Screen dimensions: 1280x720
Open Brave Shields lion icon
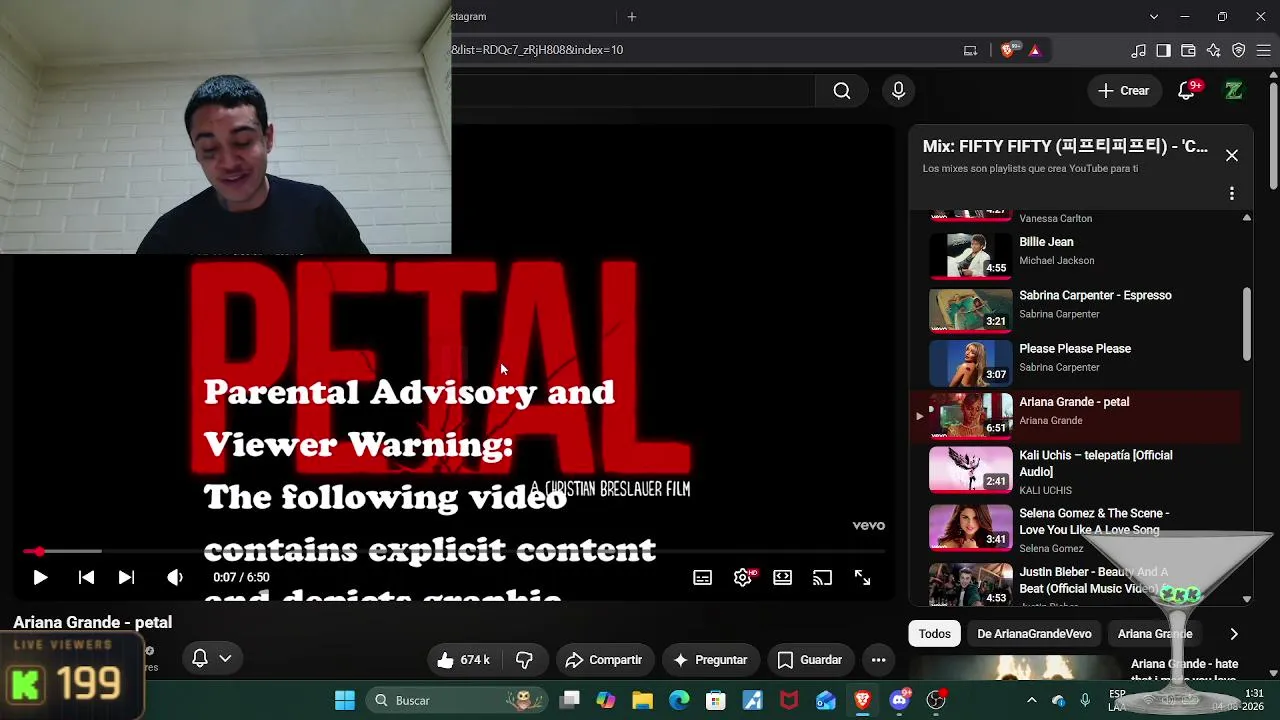tap(1009, 50)
